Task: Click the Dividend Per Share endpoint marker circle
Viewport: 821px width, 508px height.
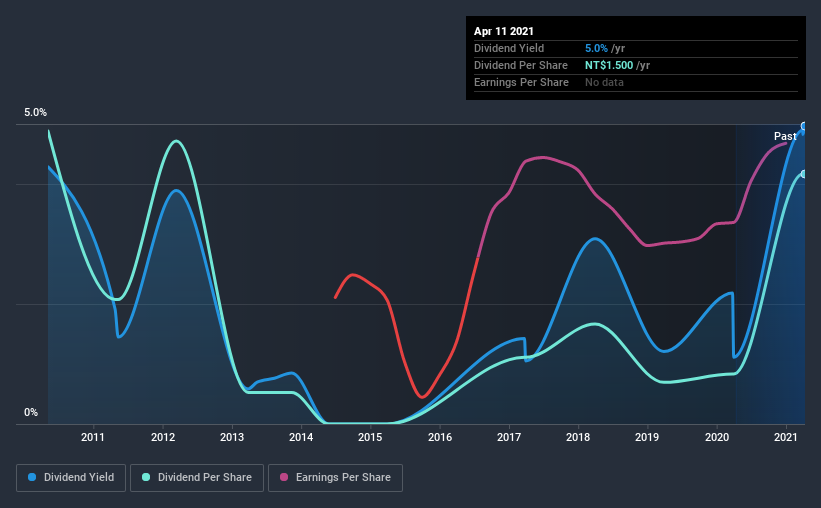Action: click(x=804, y=174)
